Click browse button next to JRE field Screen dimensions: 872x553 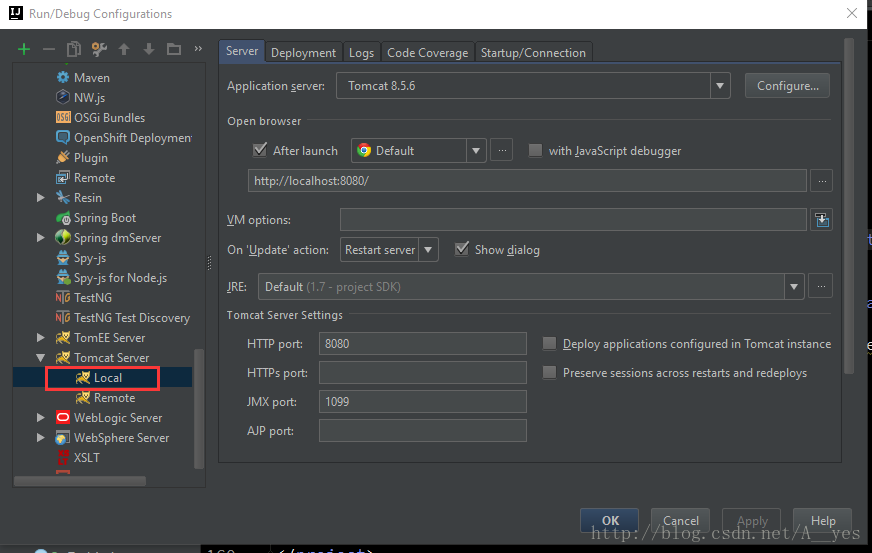(821, 287)
